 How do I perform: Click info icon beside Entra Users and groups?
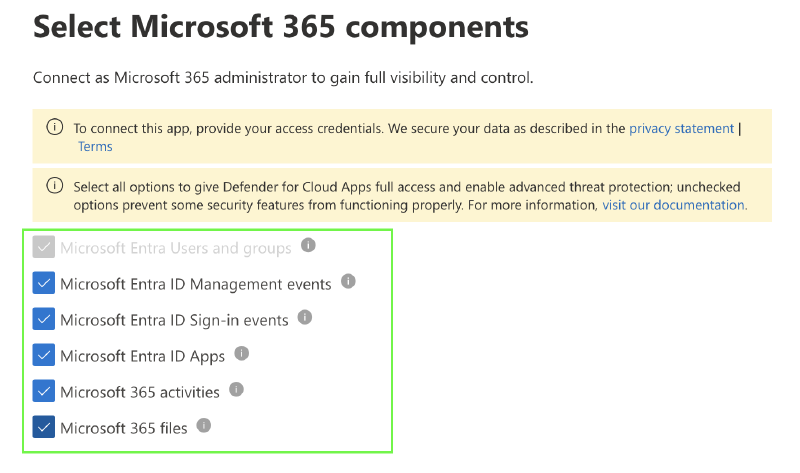[x=308, y=245]
